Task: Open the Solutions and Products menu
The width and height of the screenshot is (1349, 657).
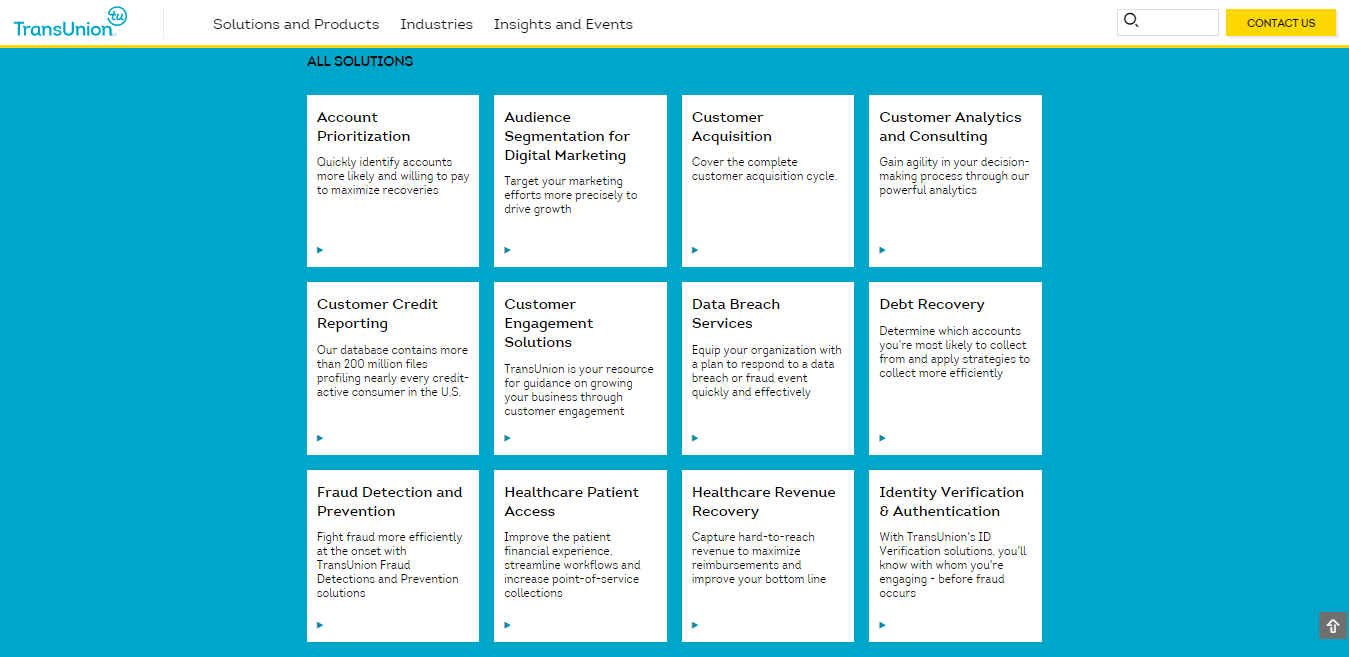Action: 296,24
